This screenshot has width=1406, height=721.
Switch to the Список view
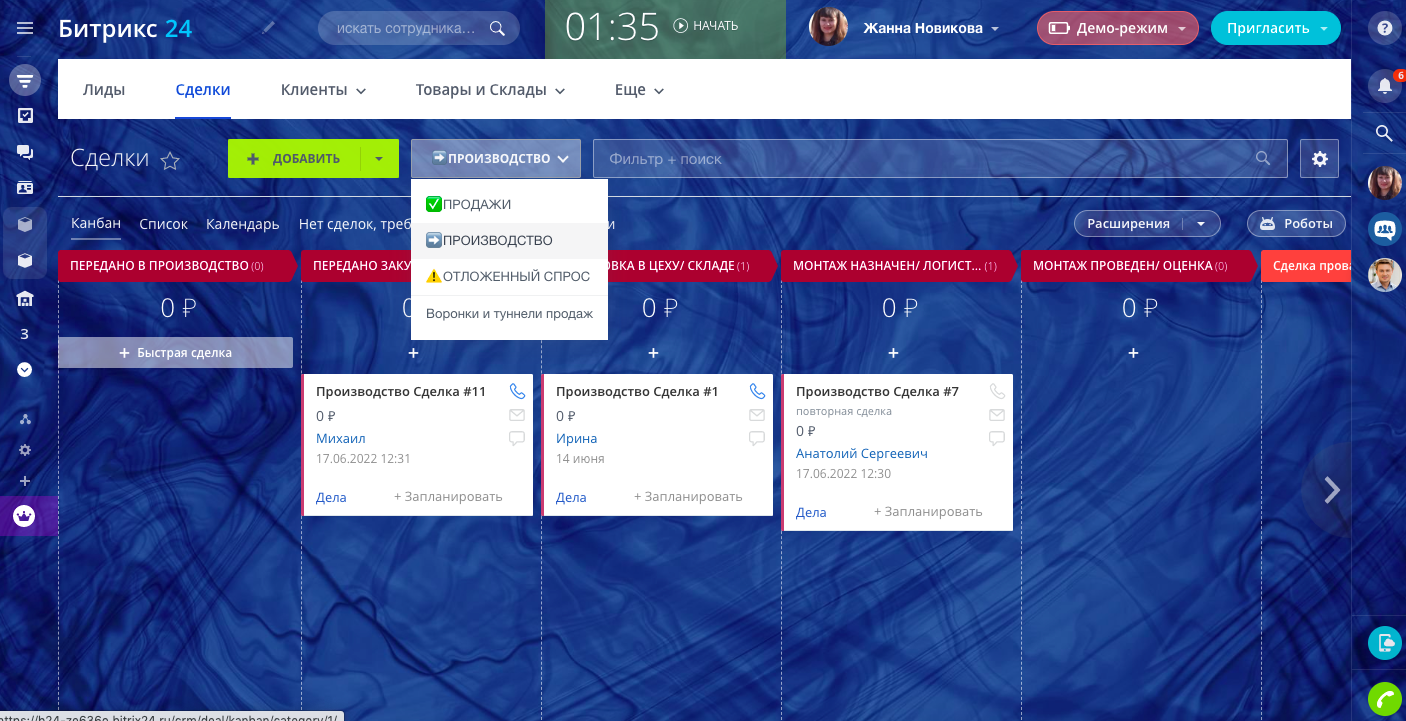click(x=164, y=224)
